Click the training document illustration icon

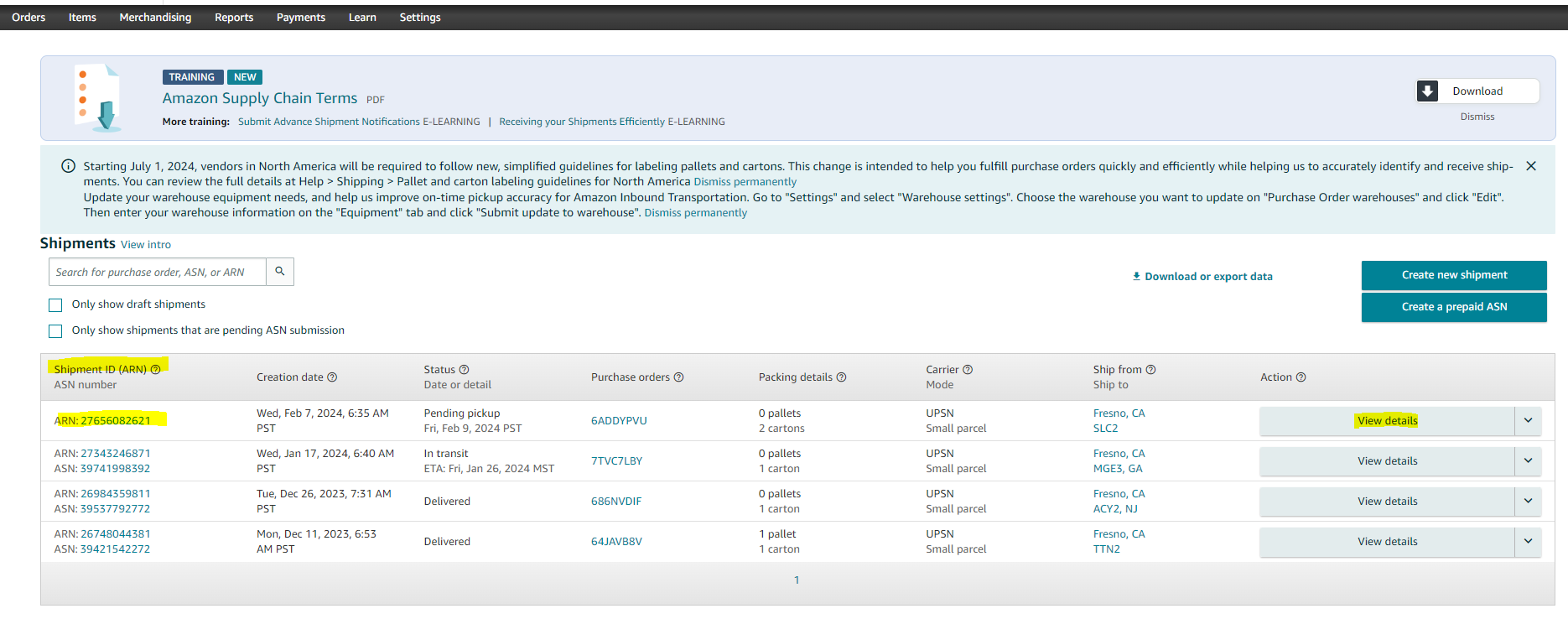click(99, 98)
